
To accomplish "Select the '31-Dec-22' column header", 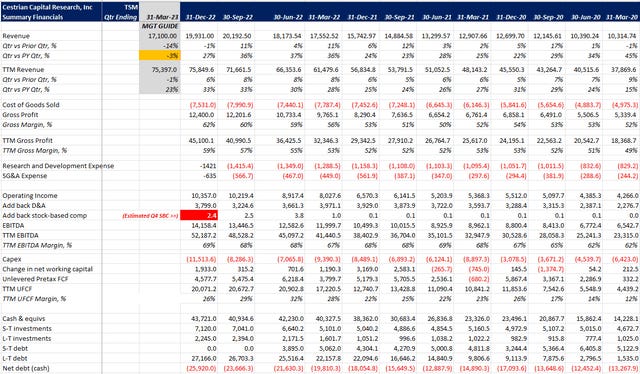I will pos(200,17).
